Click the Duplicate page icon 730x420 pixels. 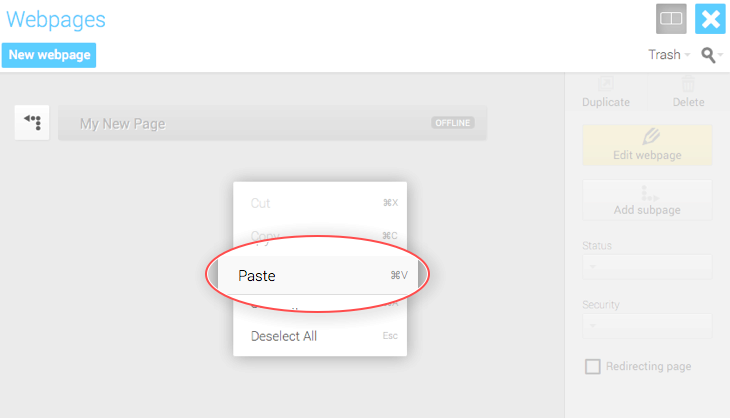click(606, 84)
